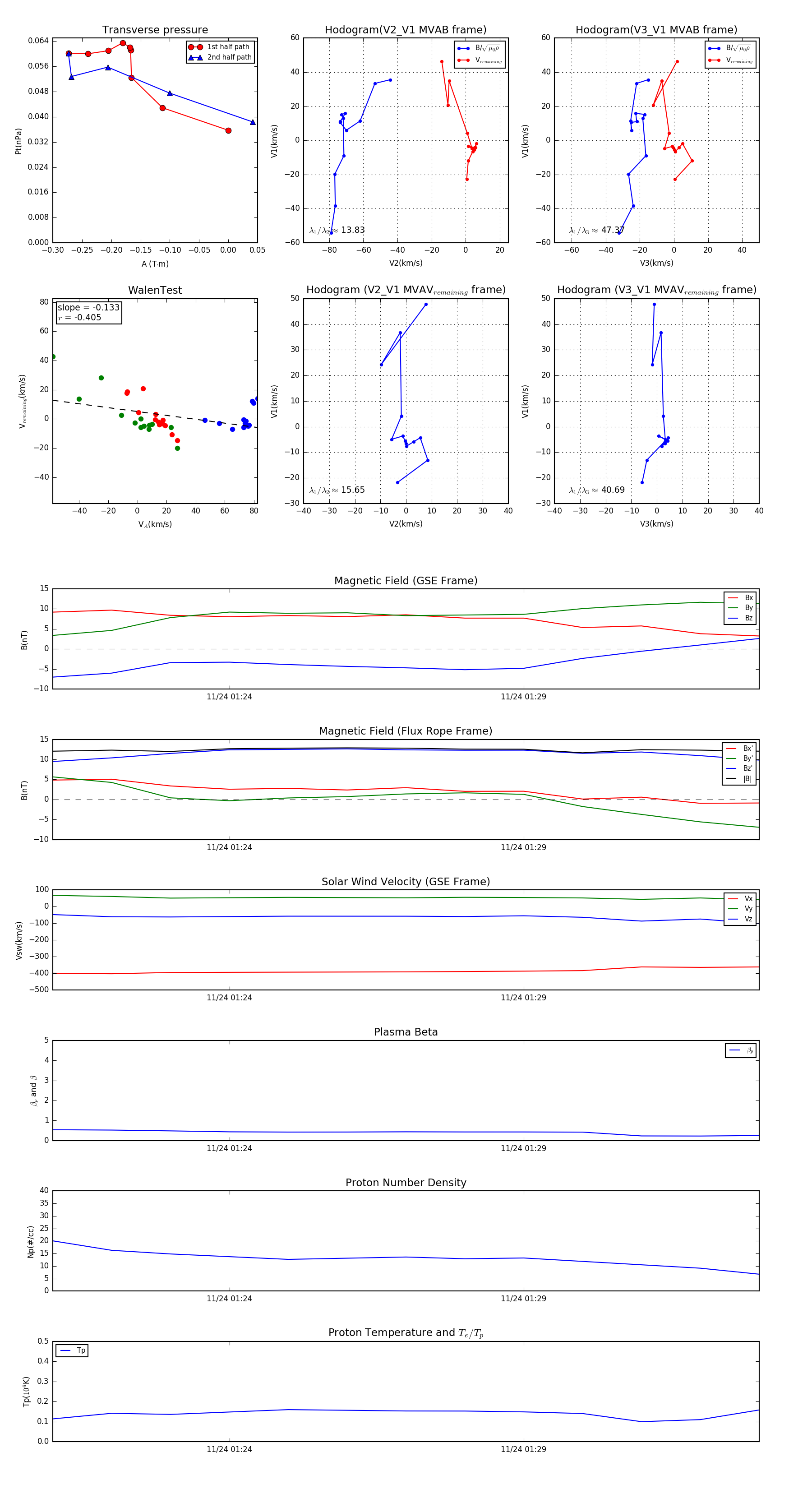
Task: Click the 'r = -0.405' annotation
Action: pyautogui.click(x=80, y=317)
